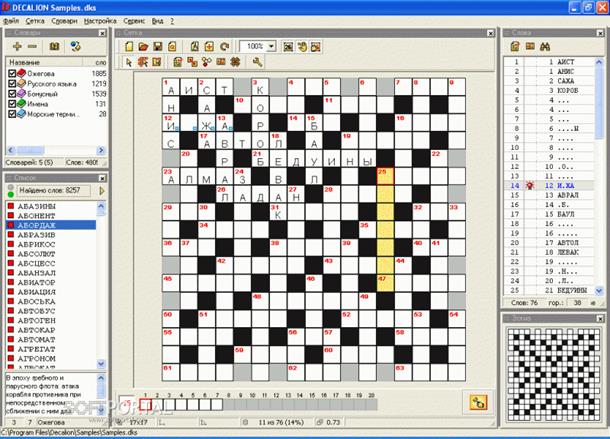
Task: Open the Словари menu
Action: tap(65, 20)
